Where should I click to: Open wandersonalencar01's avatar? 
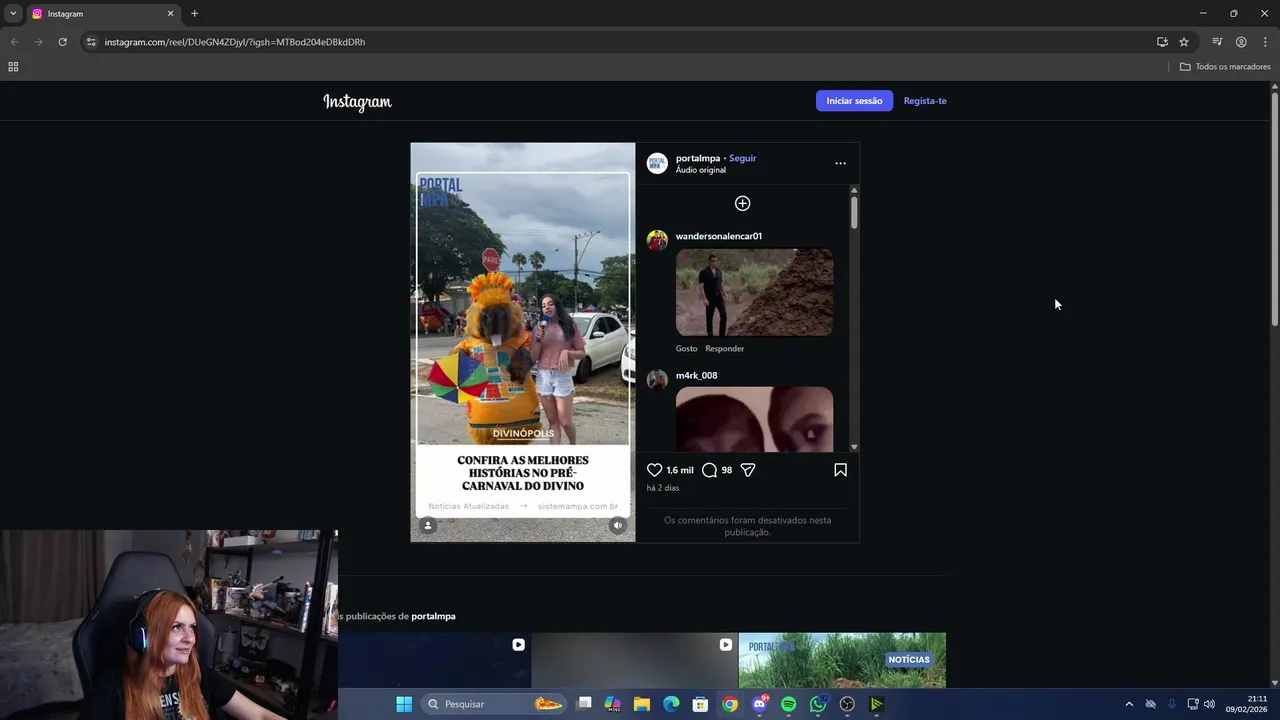(657, 240)
